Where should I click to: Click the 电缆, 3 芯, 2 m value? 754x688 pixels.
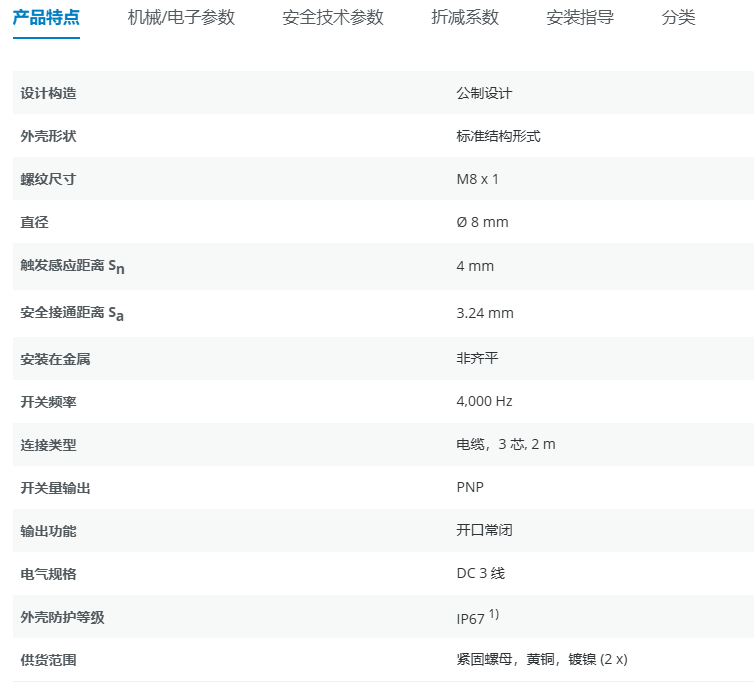[505, 444]
